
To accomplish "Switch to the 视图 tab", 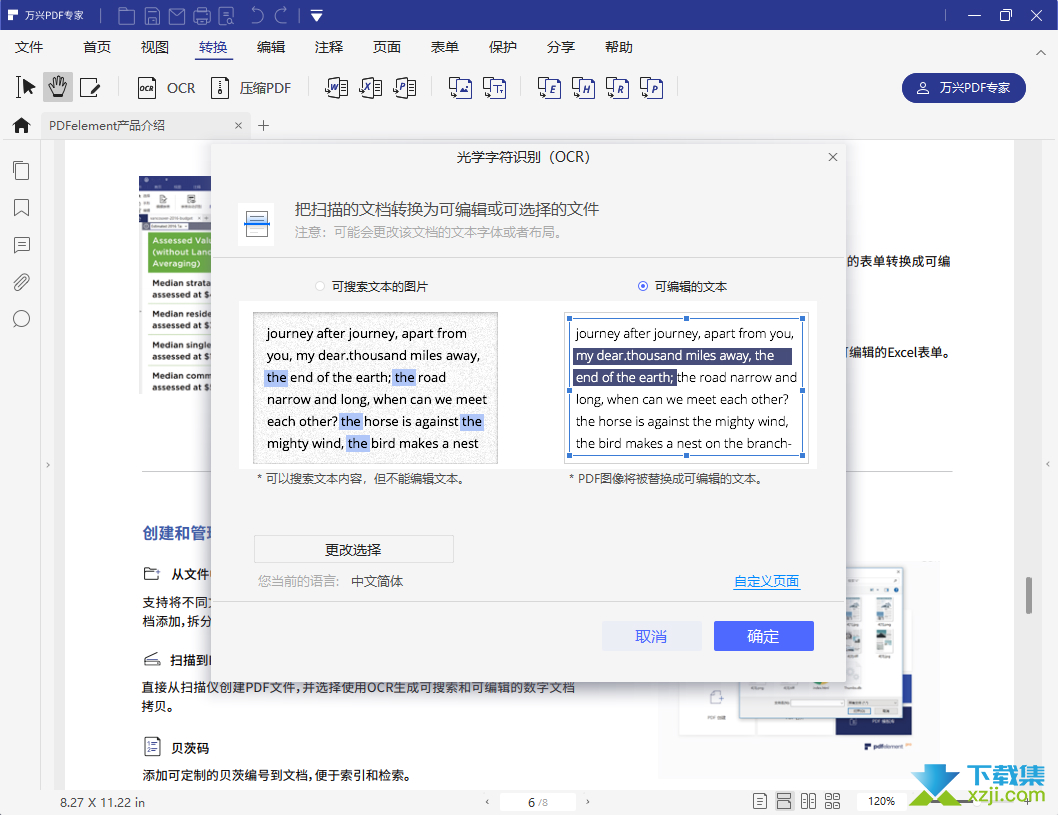I will pos(155,47).
